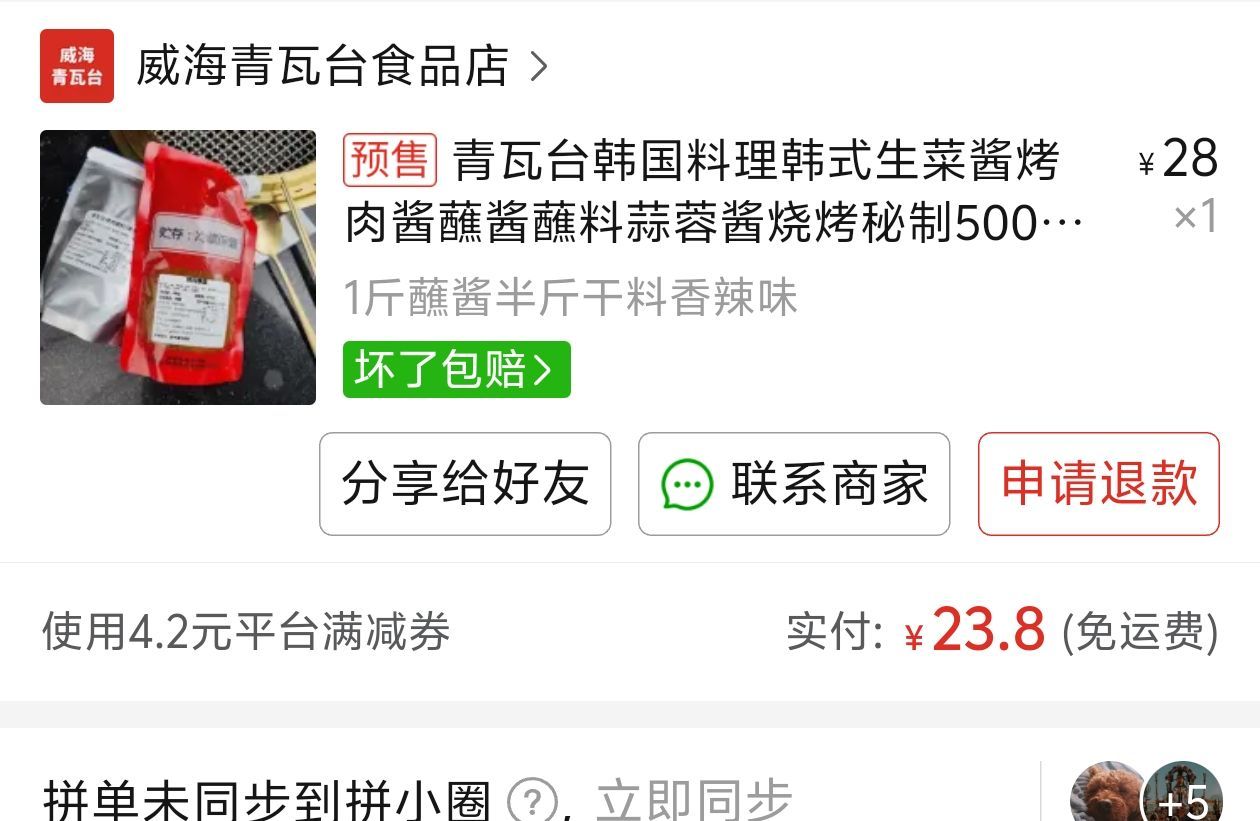This screenshot has height=821, width=1260.
Task: Select the 1斤蘸酱半斤干料香辣味 specification text
Action: 571,298
